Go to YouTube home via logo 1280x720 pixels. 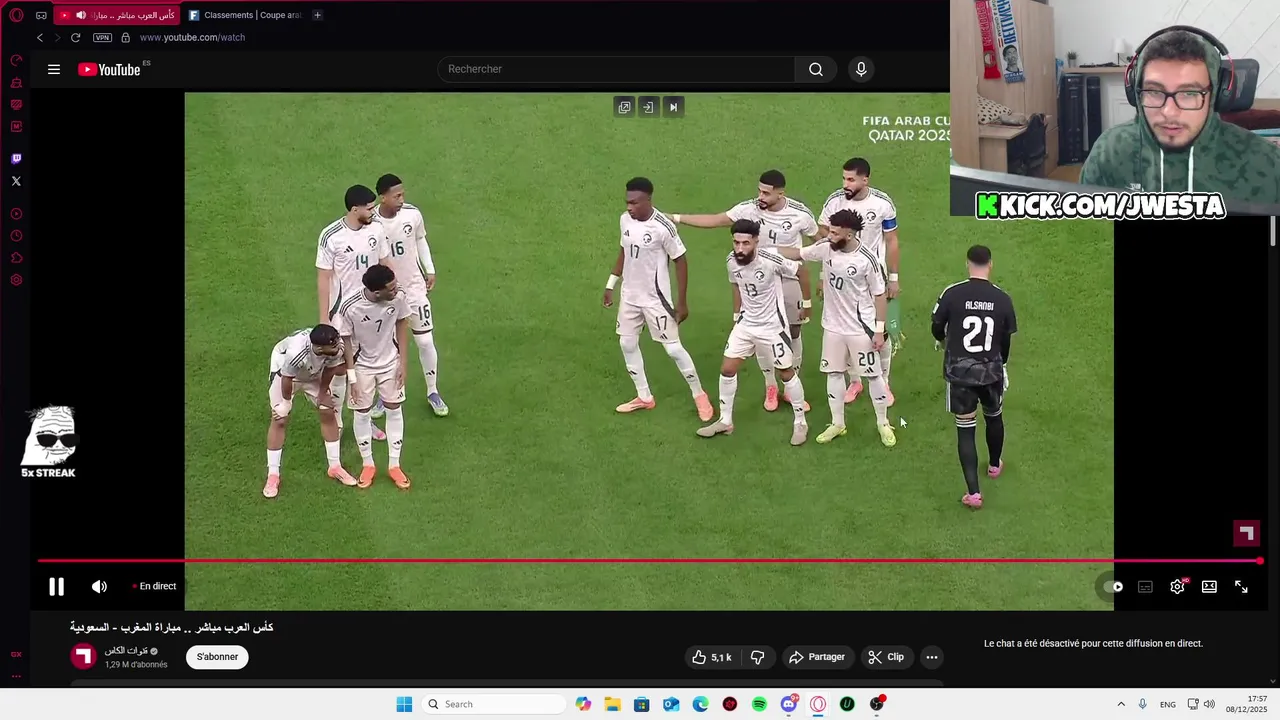point(109,69)
